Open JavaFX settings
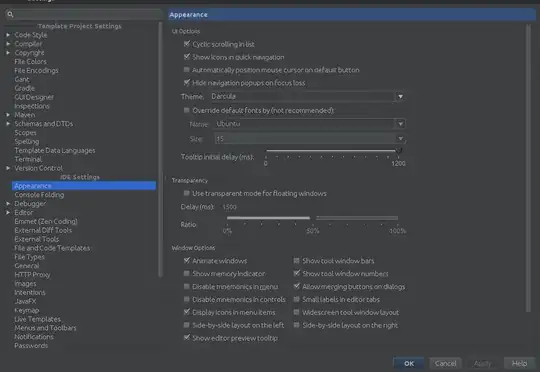This screenshot has width=540, height=372. click(x=25, y=301)
